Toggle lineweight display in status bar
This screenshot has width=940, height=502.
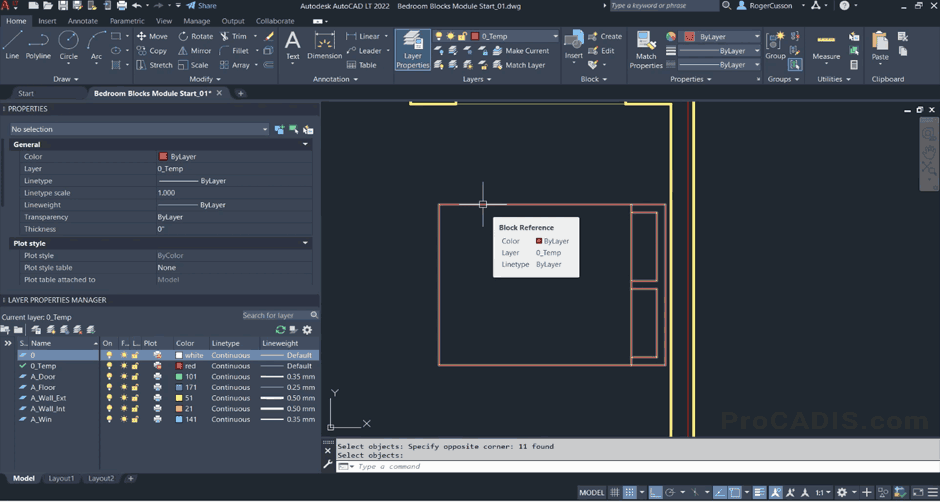pos(760,492)
